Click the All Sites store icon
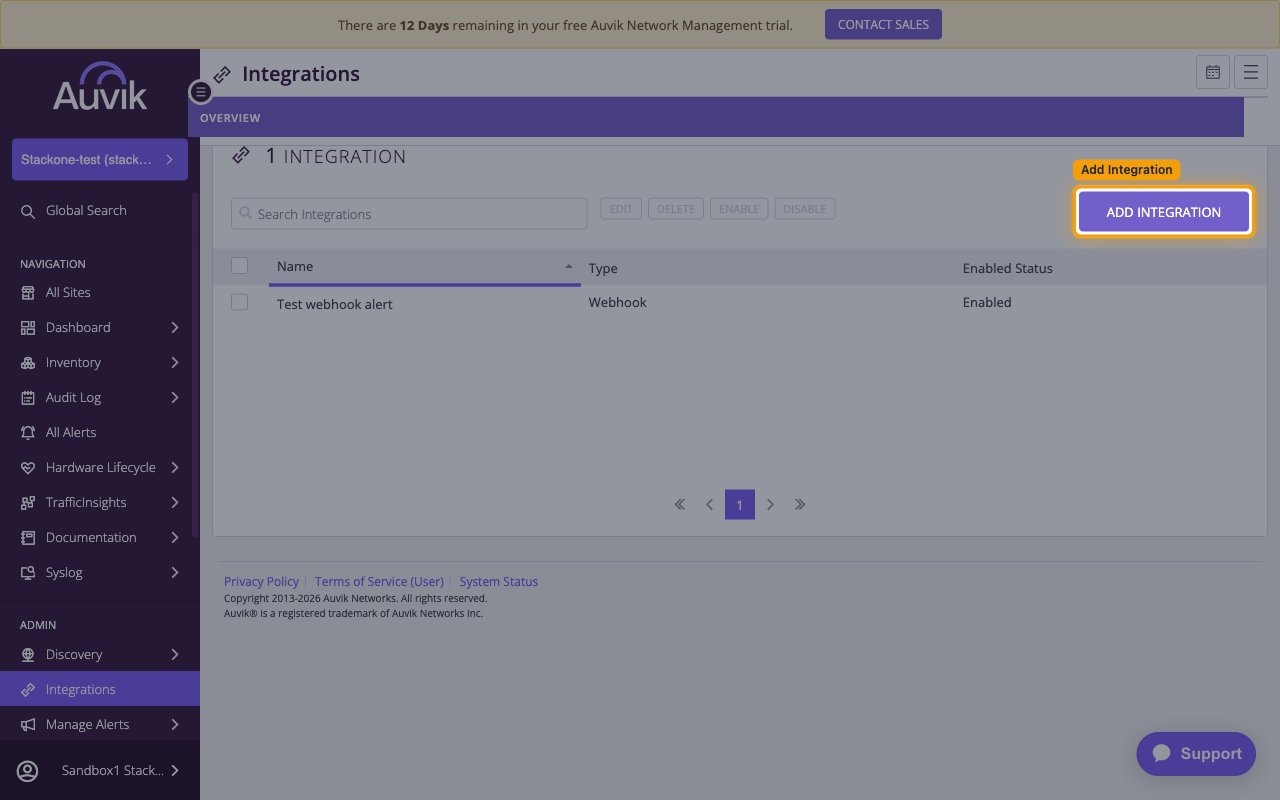Screen dimensions: 1280x800 (28, 293)
